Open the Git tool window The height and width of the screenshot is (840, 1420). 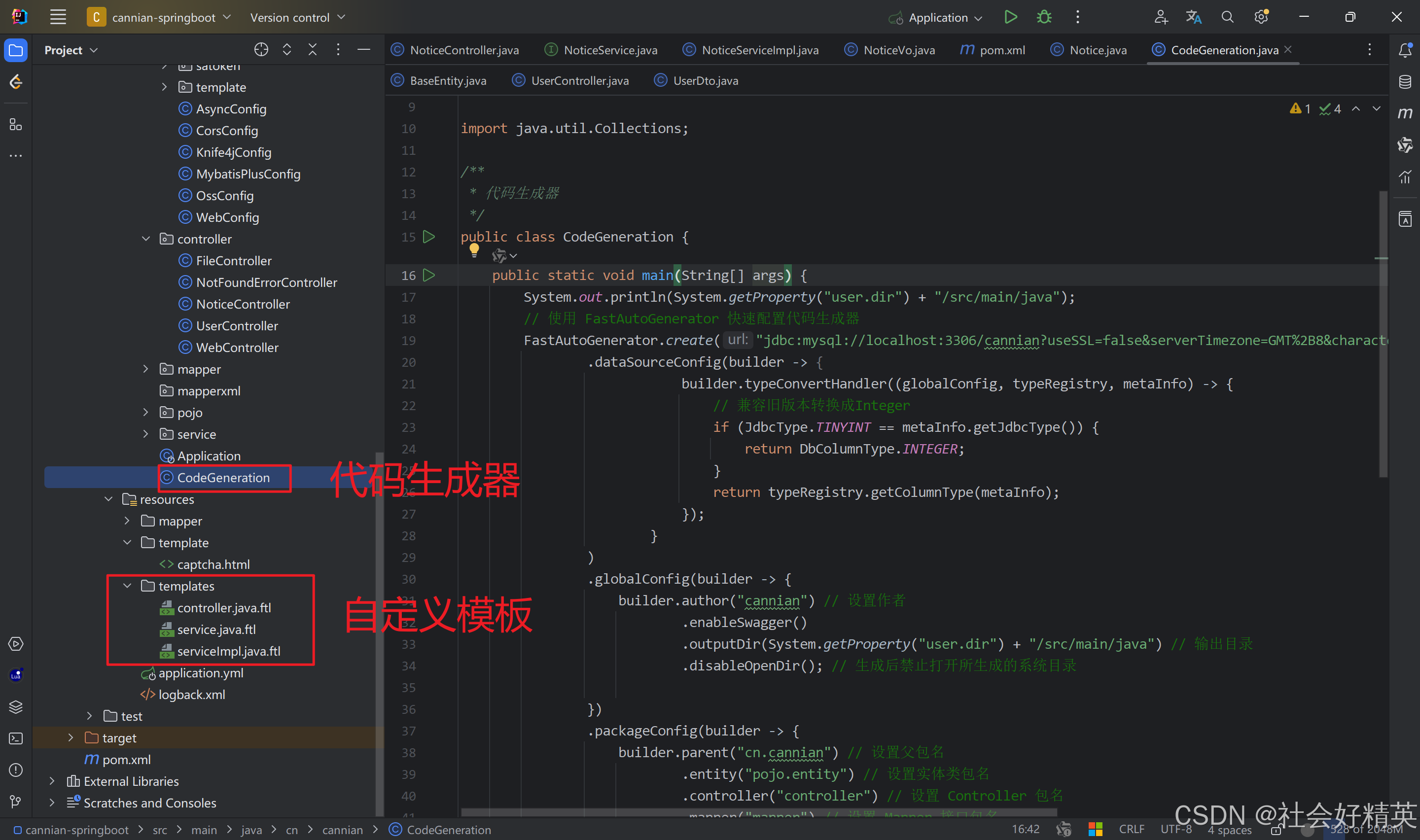pos(16,802)
